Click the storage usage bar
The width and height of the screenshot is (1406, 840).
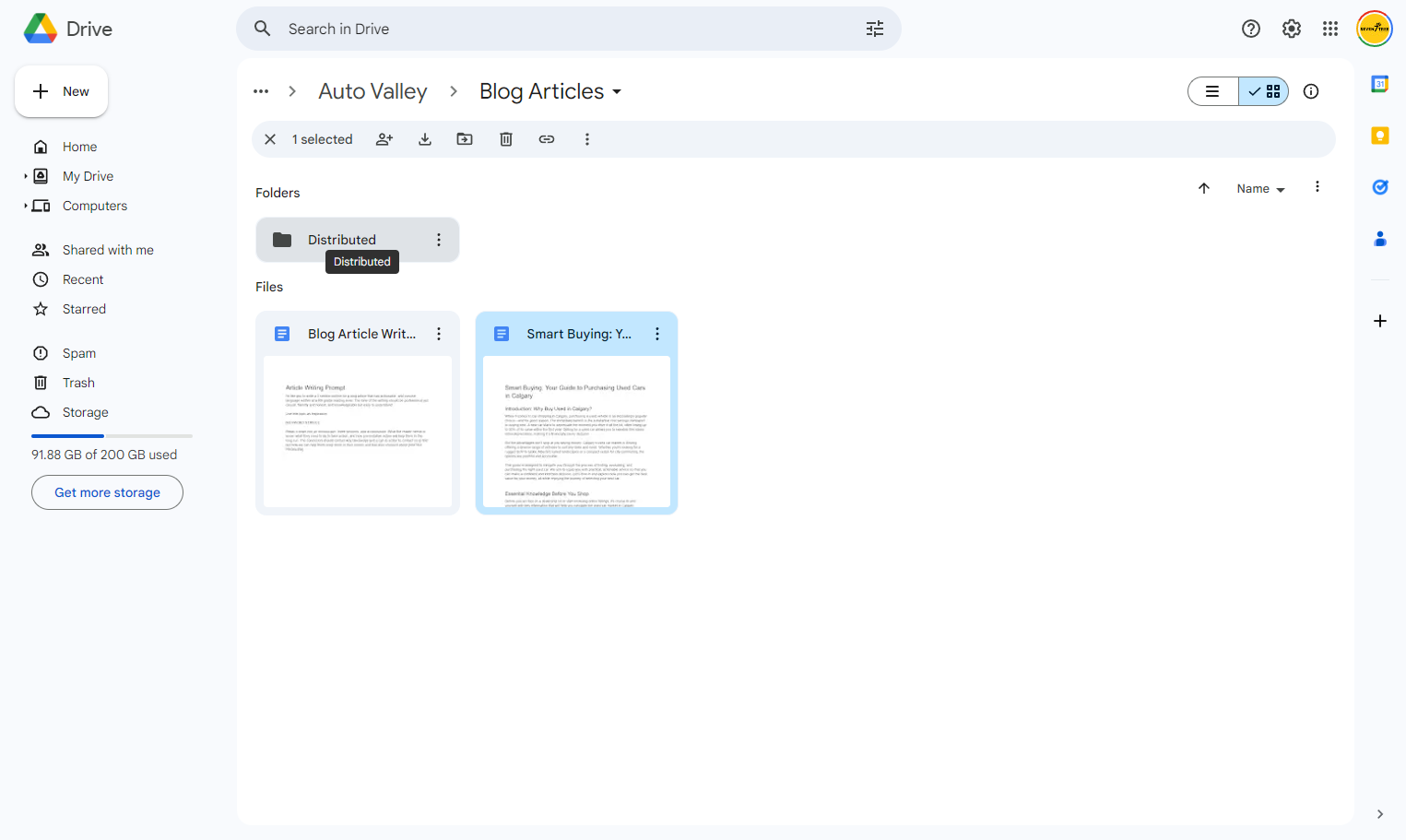click(x=112, y=435)
